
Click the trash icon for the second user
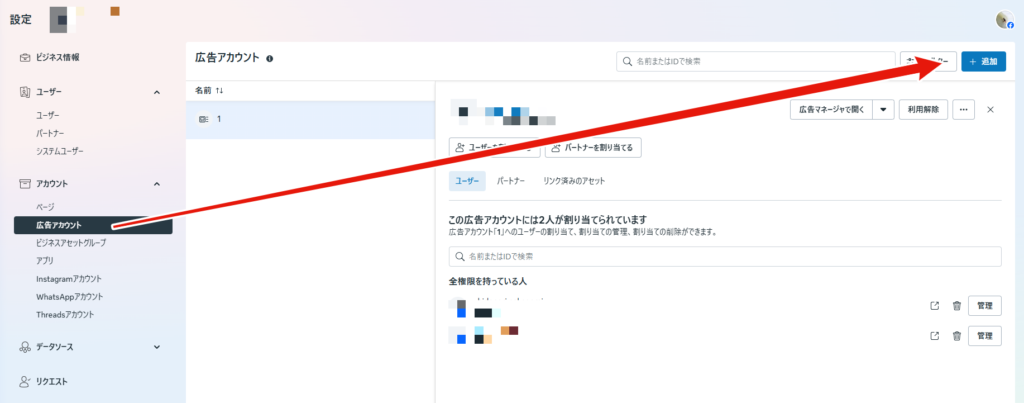click(957, 336)
